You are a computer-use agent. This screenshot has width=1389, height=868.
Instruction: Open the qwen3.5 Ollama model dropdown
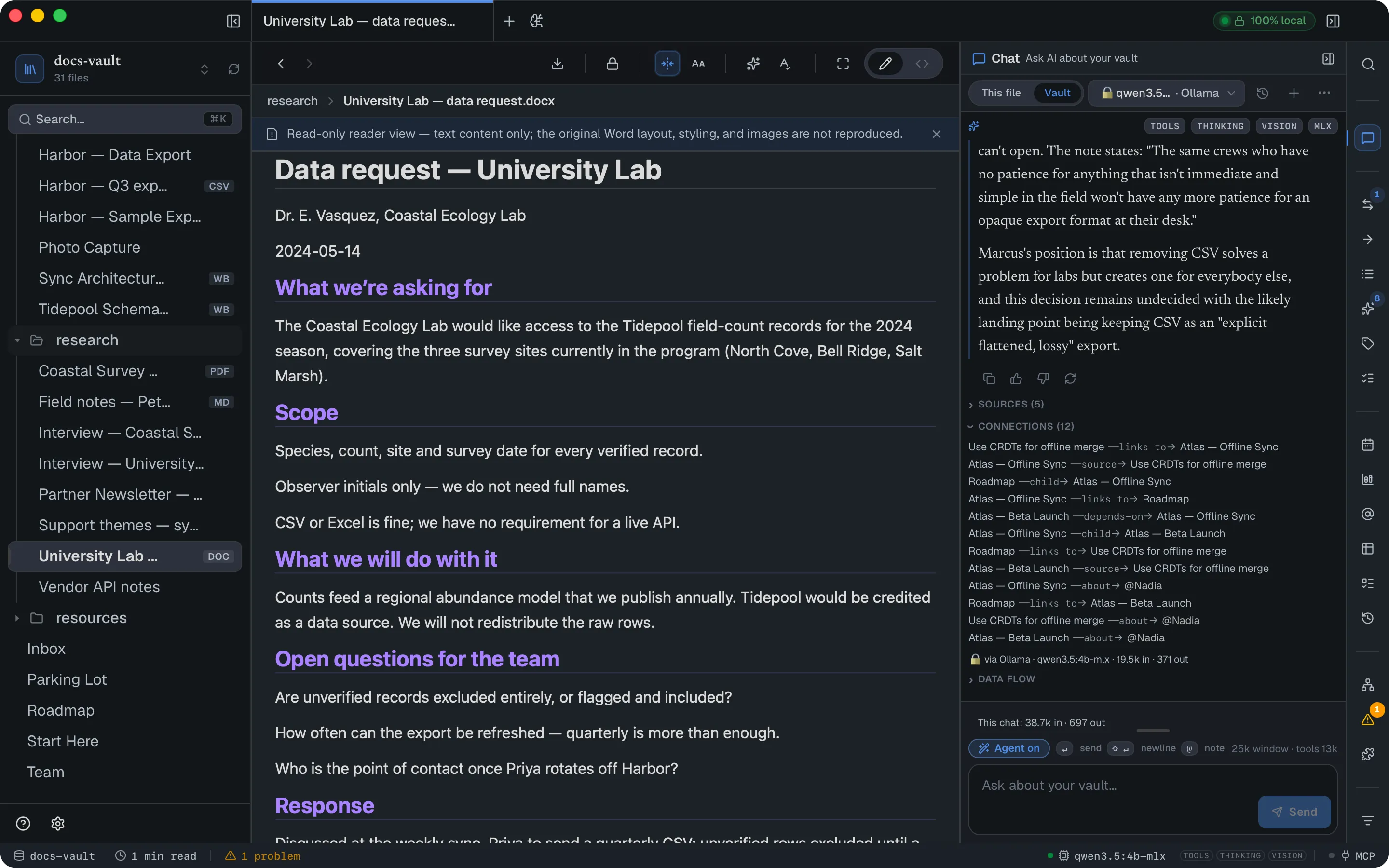(x=1167, y=93)
